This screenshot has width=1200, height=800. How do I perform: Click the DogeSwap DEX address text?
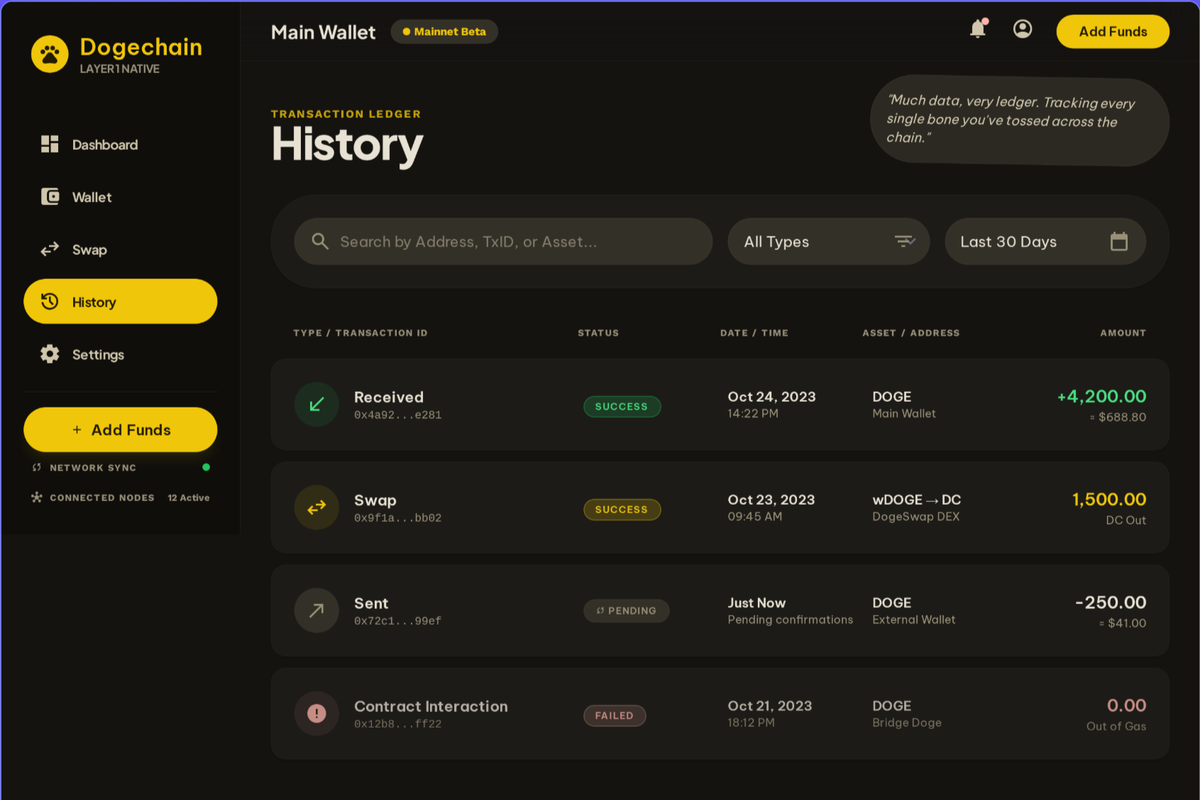916,516
